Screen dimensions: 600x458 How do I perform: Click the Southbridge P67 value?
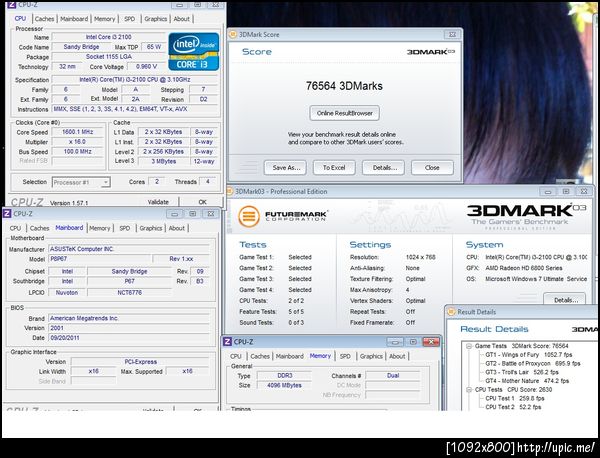129,281
